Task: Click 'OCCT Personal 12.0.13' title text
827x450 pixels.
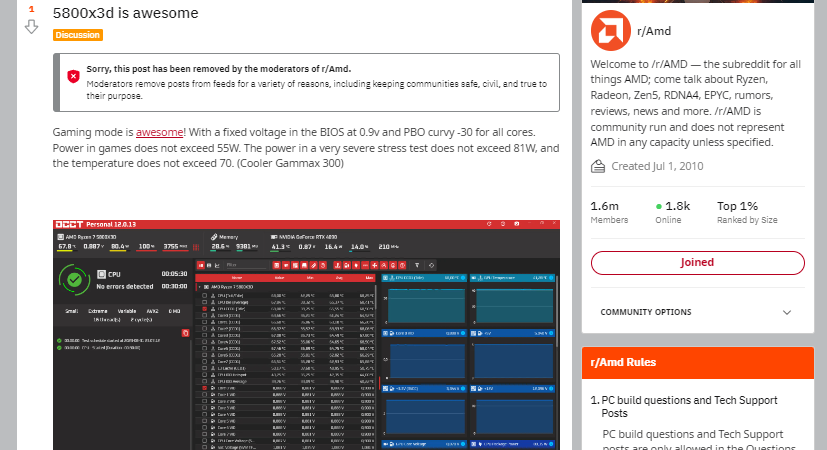Action: 95,224
